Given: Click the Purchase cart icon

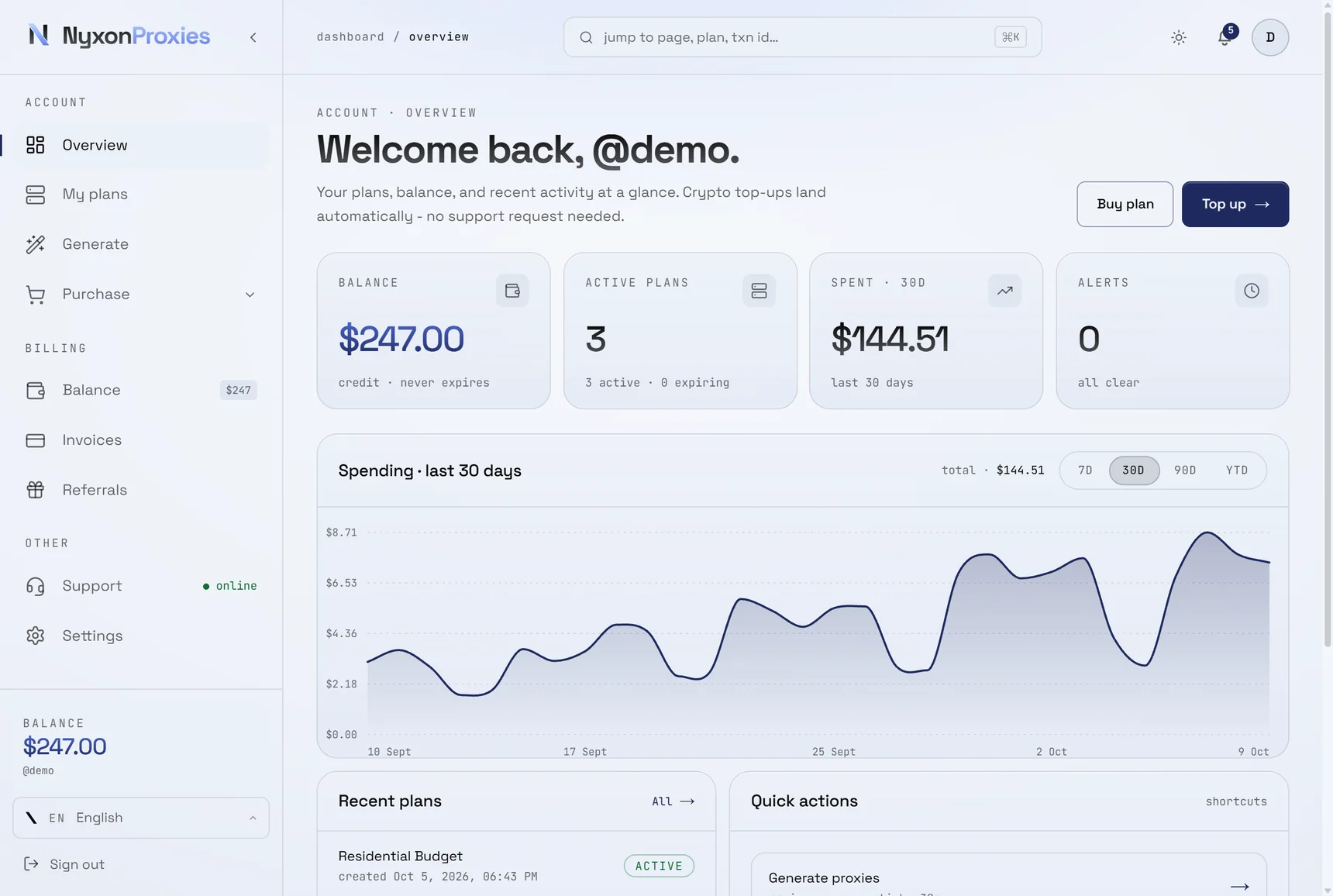Looking at the screenshot, I should (x=36, y=295).
